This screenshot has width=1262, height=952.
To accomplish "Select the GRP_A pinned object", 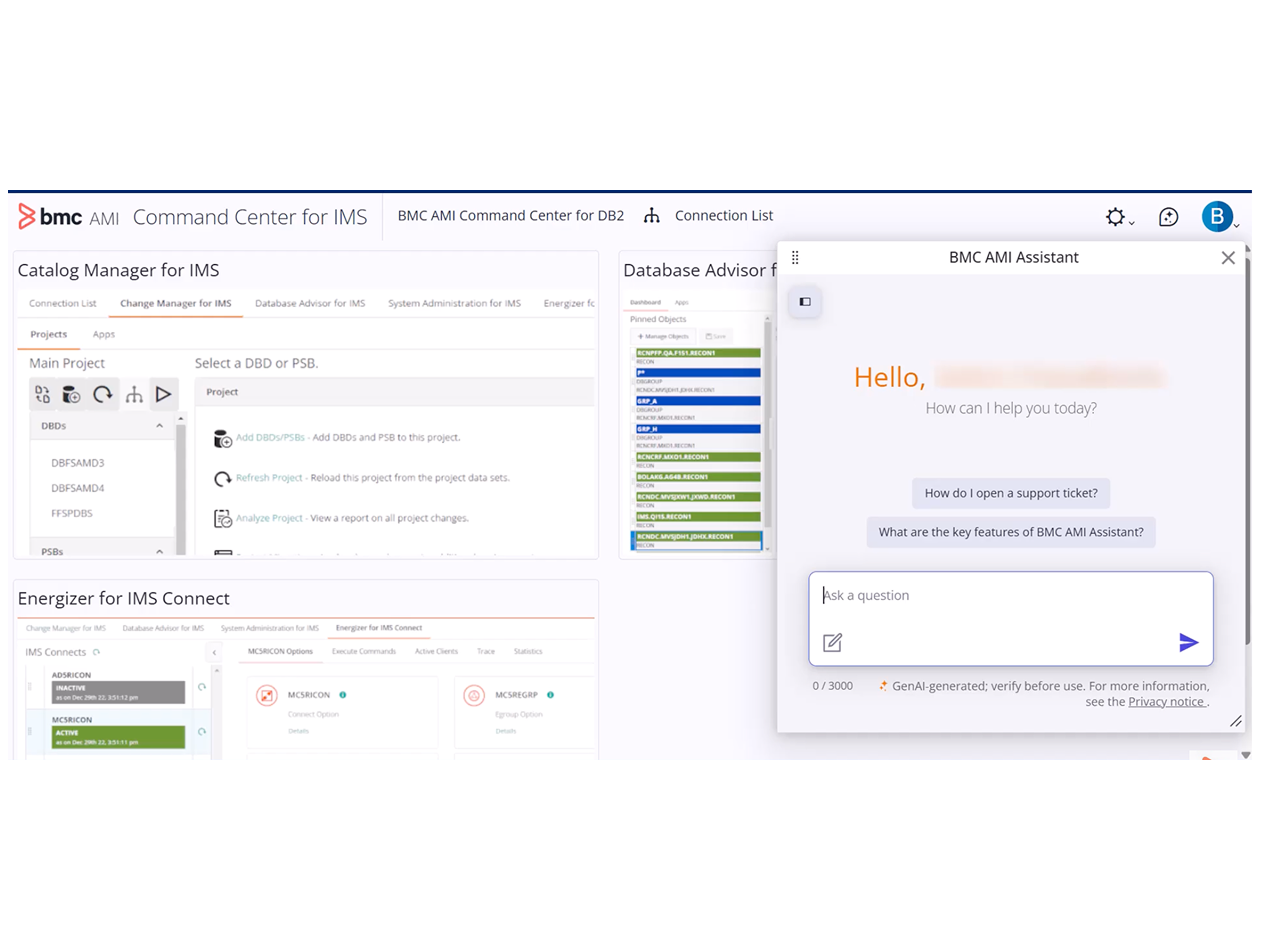I will [697, 400].
